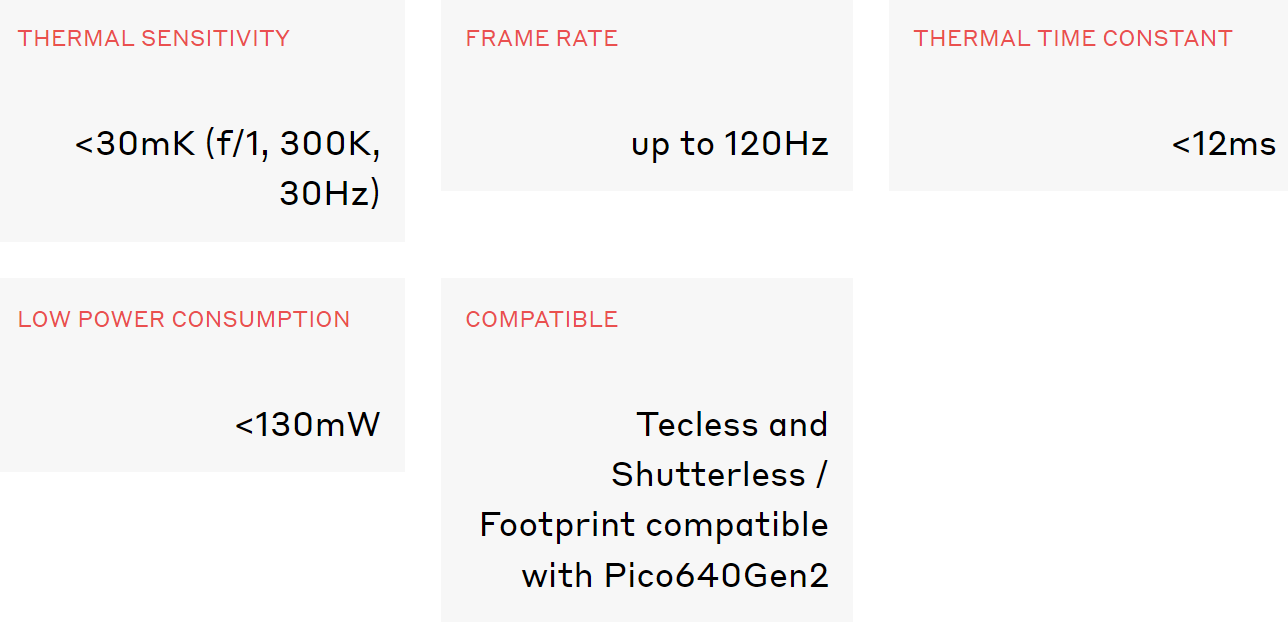Select the <130mW value text

[308, 425]
